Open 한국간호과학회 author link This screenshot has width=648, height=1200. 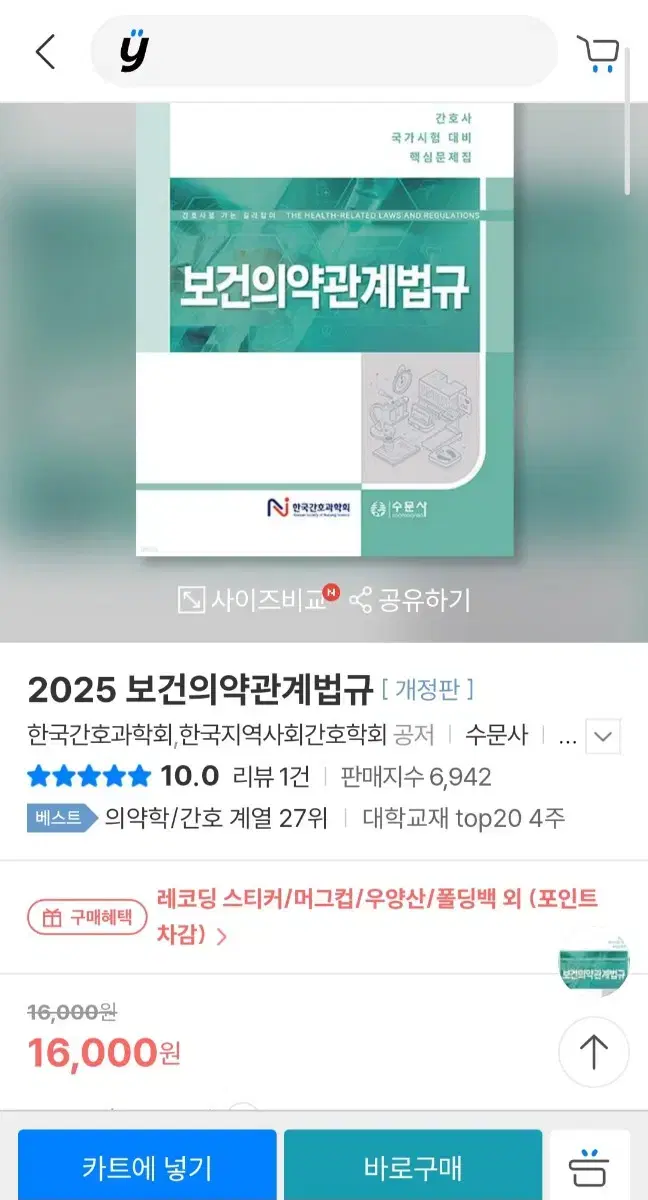tap(100, 736)
